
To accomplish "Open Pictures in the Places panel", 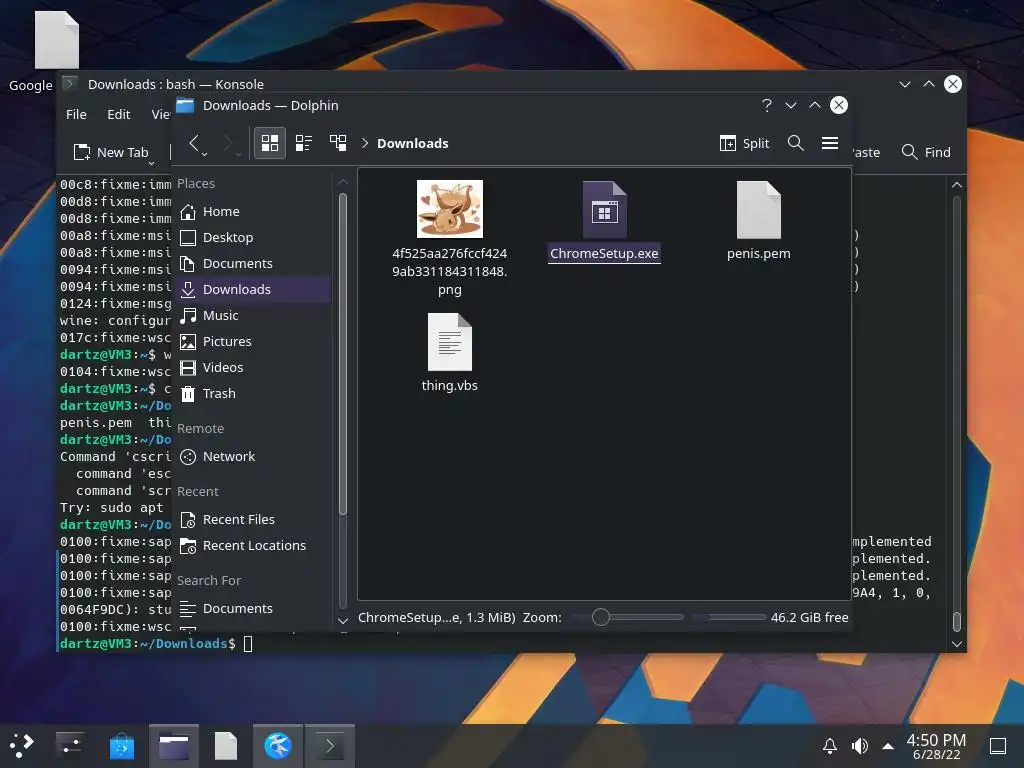I will click(x=252, y=342).
